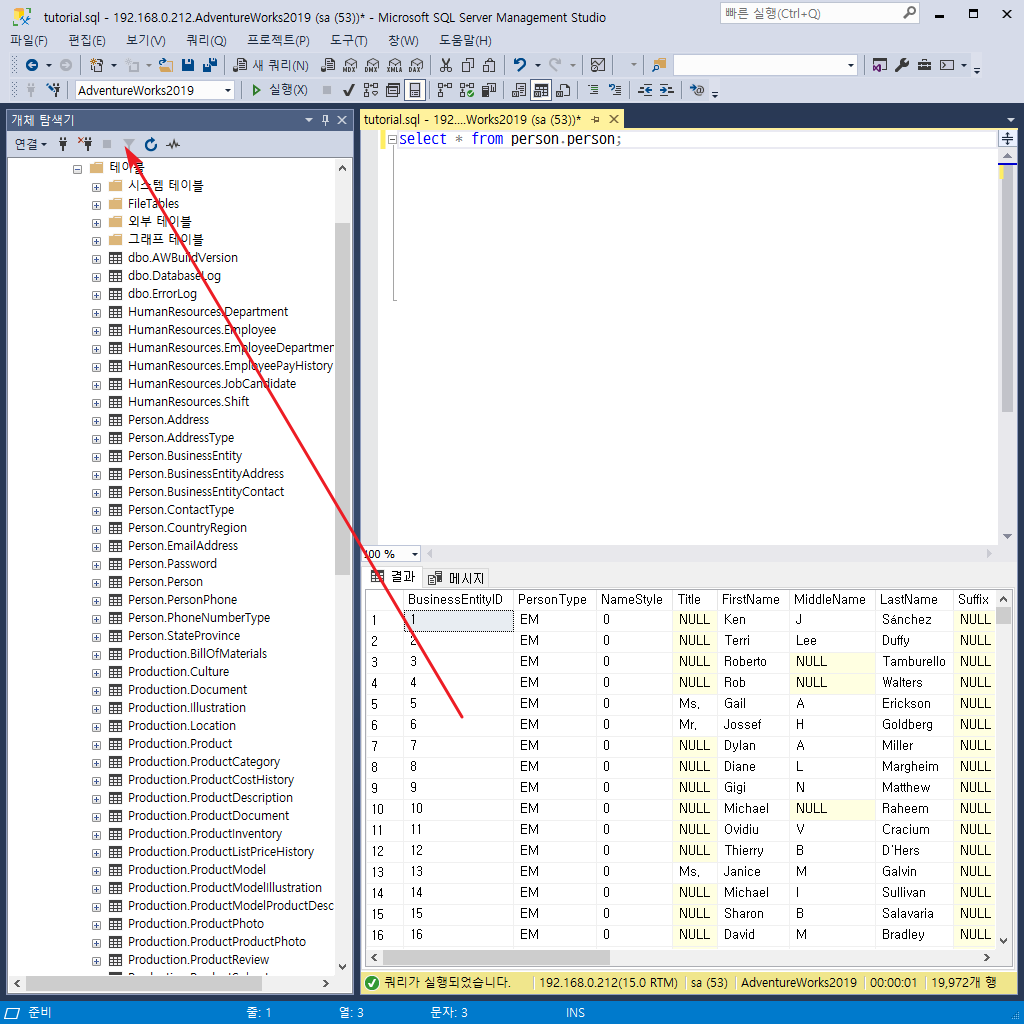This screenshot has height=1024, width=1024.
Task: Select the Person.EmailAddress table
Action: tap(183, 546)
